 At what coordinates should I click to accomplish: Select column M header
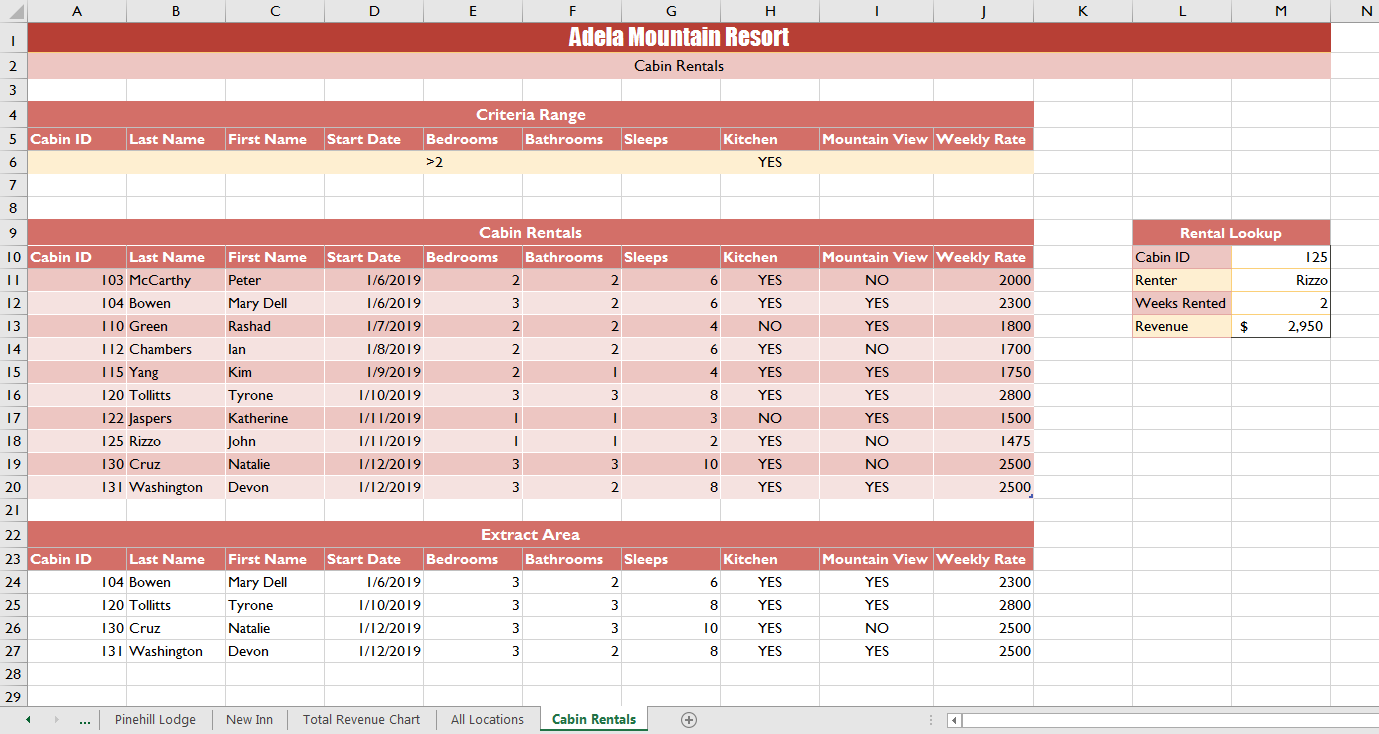click(1281, 11)
